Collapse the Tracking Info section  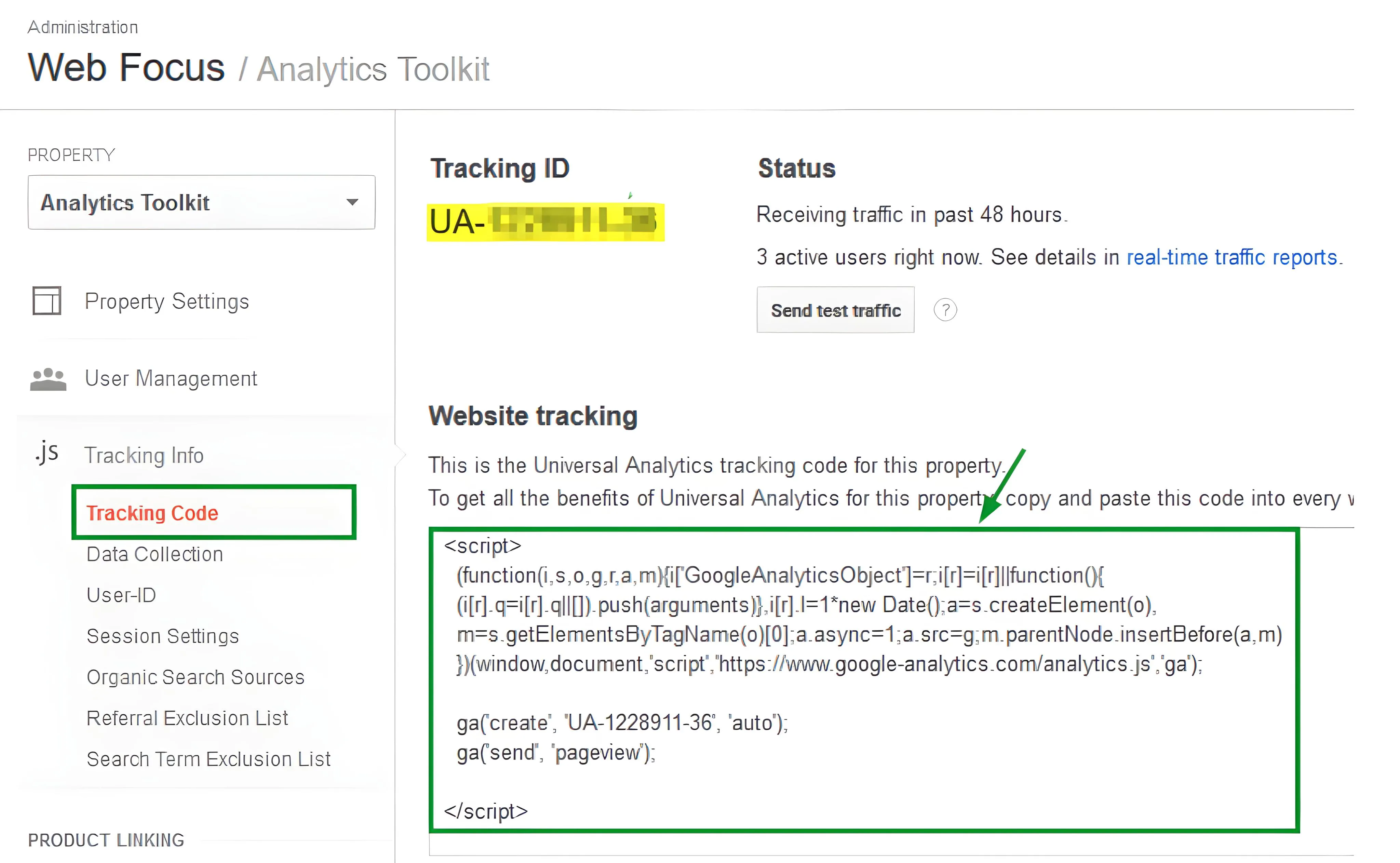tap(144, 456)
